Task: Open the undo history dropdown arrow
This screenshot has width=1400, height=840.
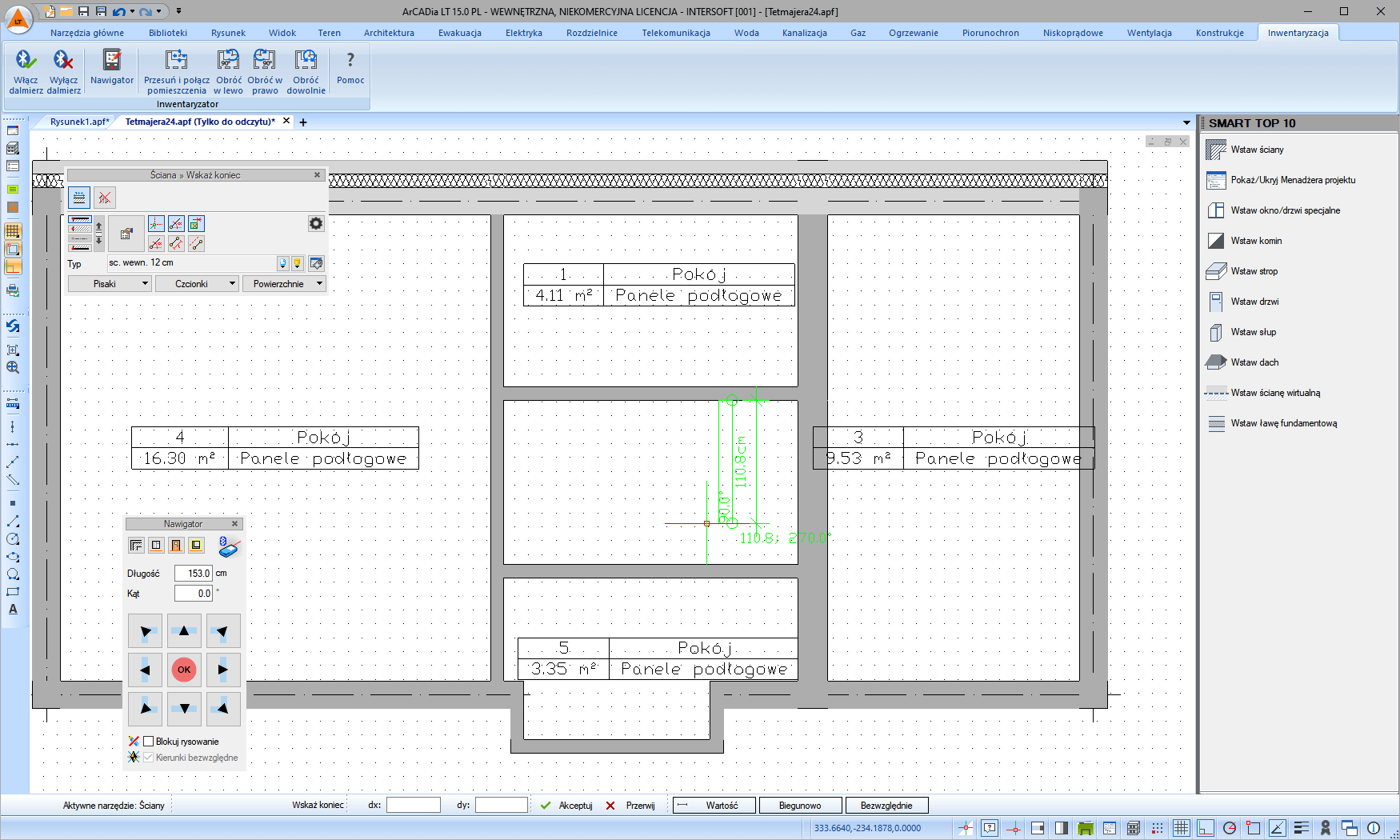Action: tap(132, 11)
